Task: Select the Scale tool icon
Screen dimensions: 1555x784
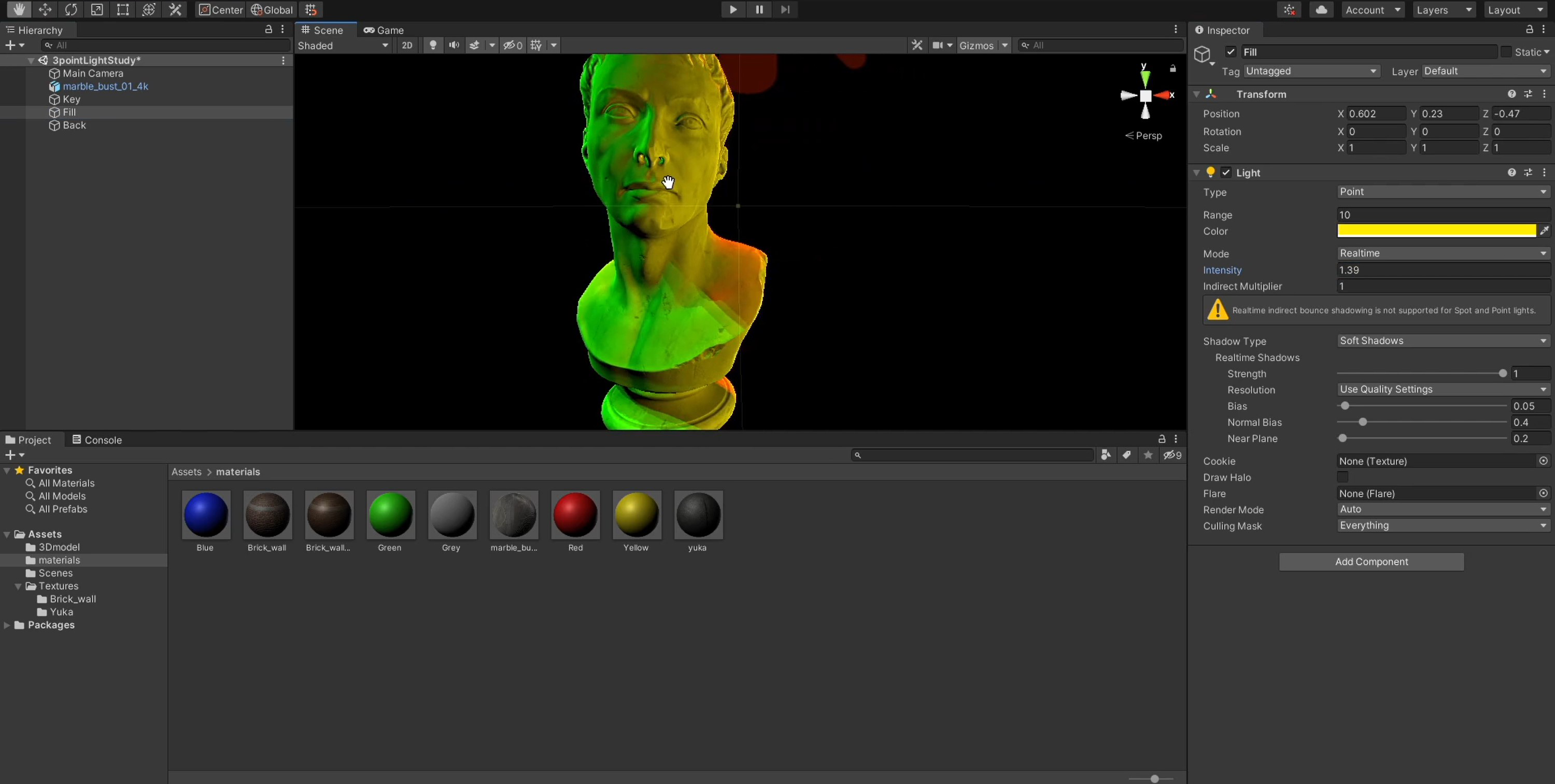Action: pyautogui.click(x=96, y=10)
